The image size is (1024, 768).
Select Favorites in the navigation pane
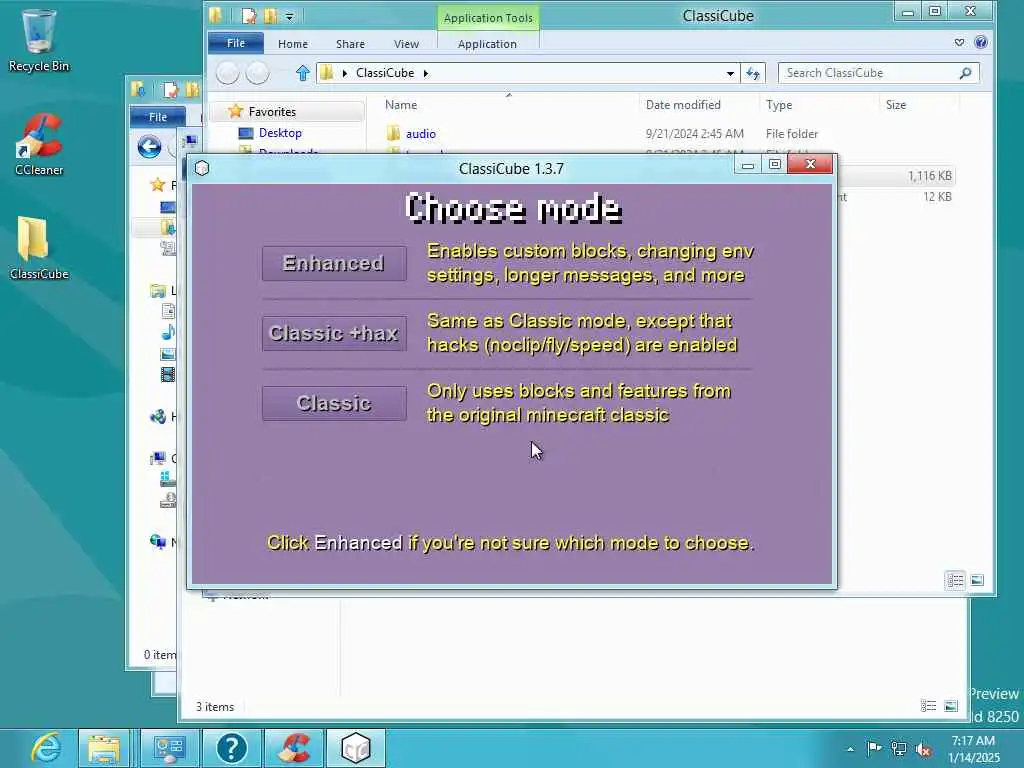(x=272, y=112)
